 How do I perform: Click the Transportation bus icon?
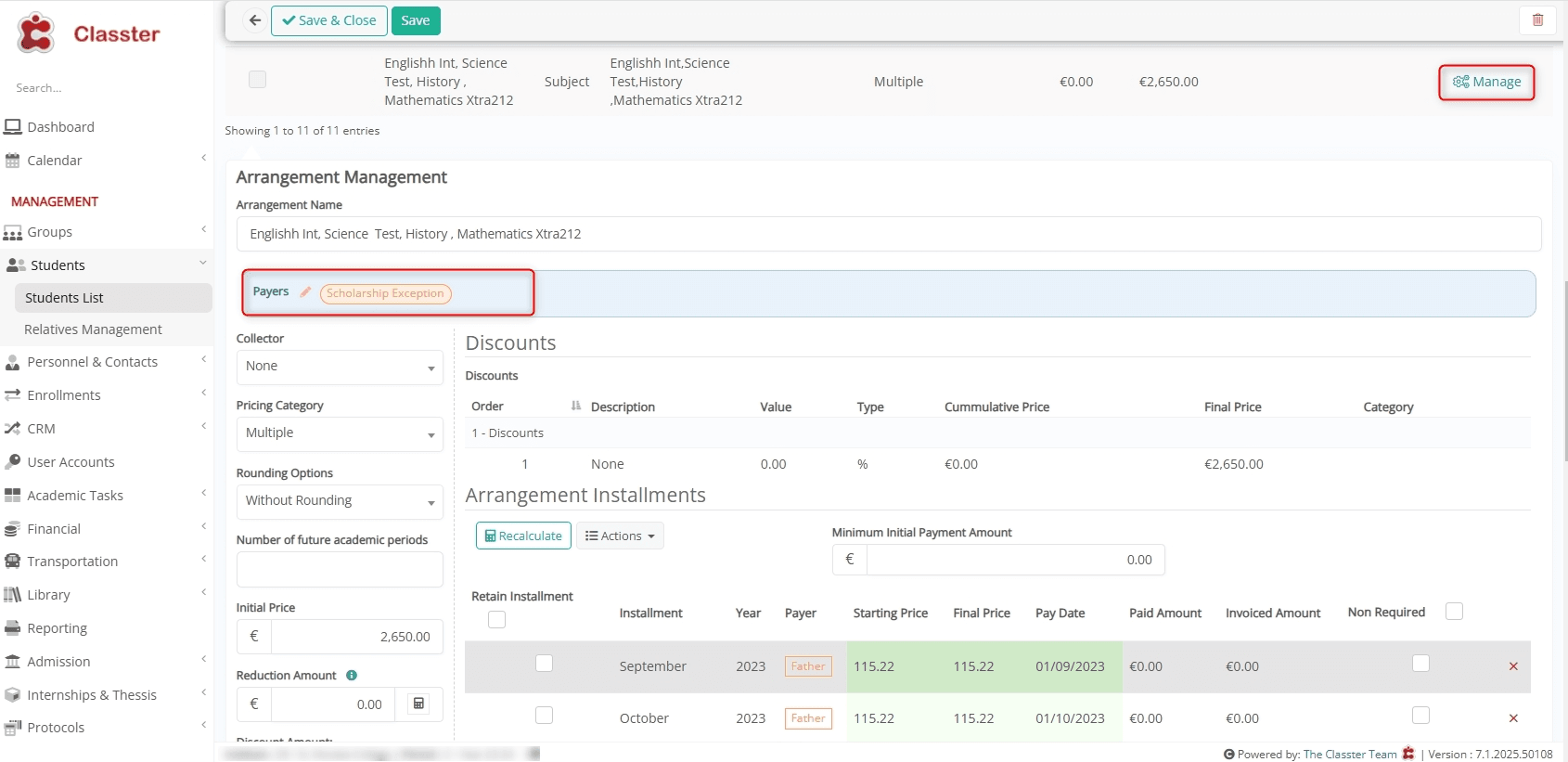pos(13,562)
